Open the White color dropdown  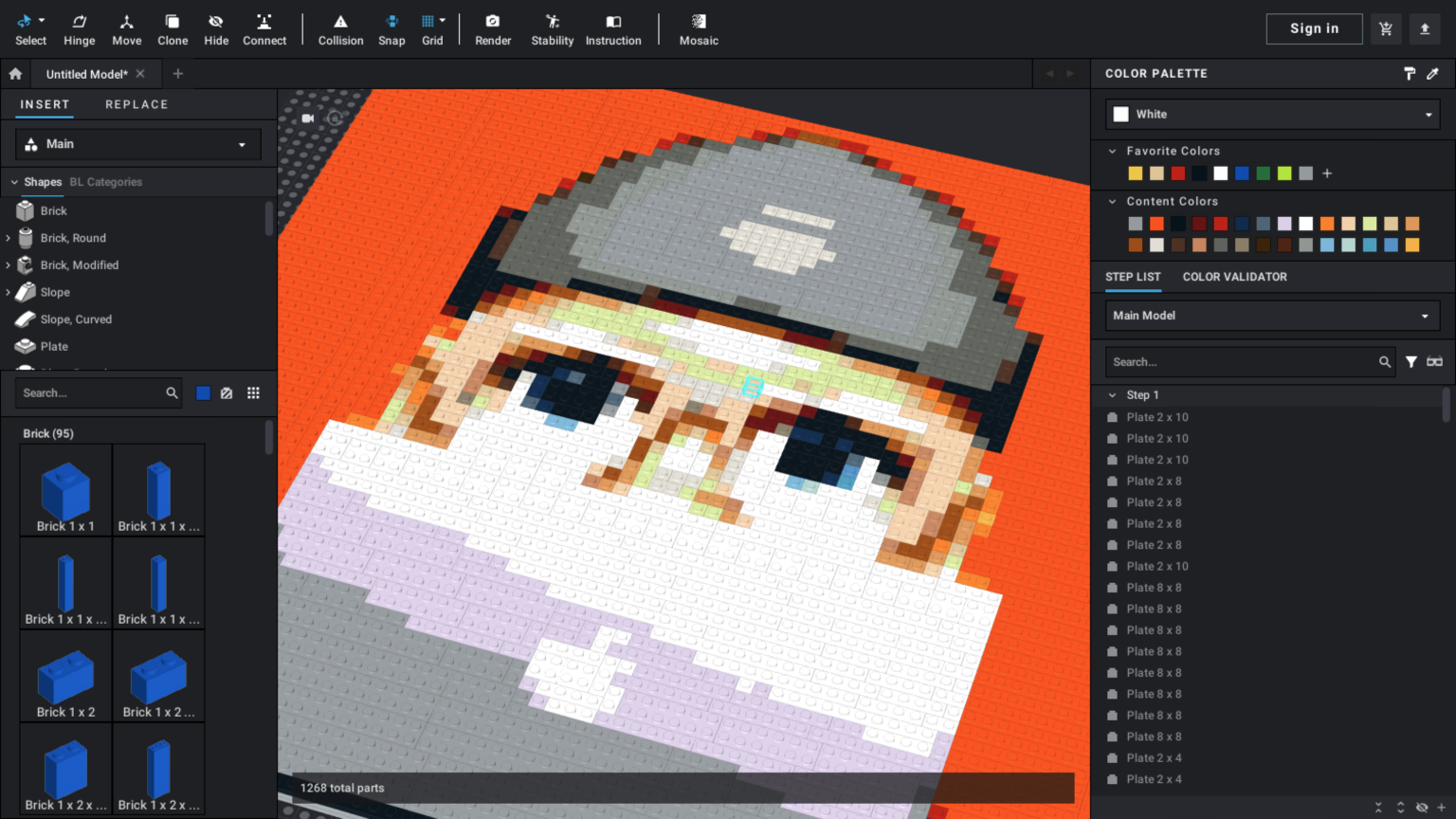[x=1271, y=114]
